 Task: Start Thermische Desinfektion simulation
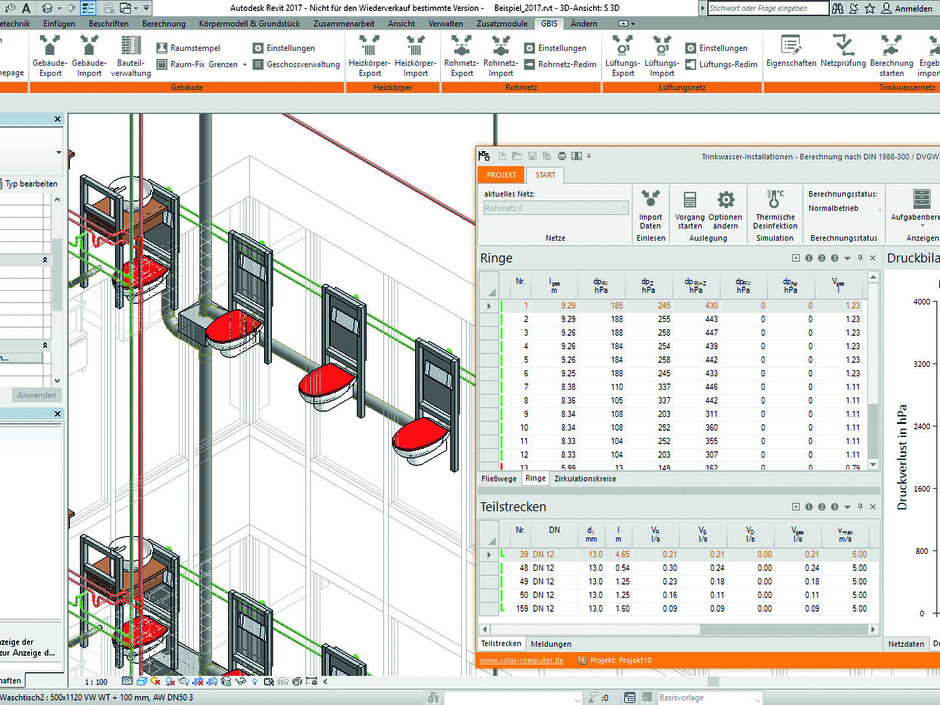(775, 201)
